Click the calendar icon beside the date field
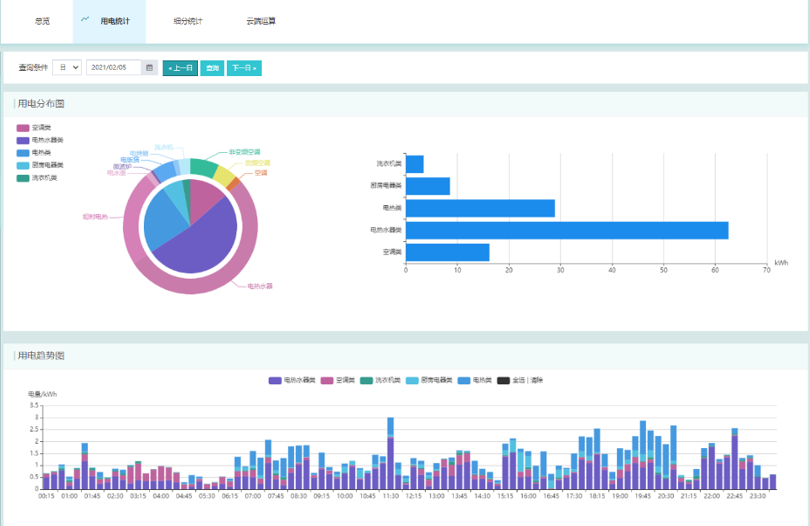This screenshot has width=810, height=526. click(150, 68)
